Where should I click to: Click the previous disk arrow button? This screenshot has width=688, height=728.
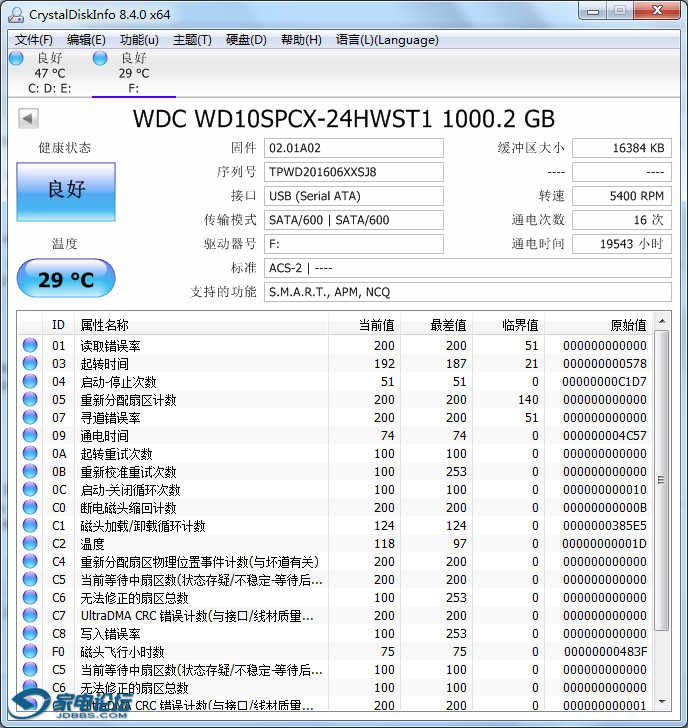click(x=28, y=118)
